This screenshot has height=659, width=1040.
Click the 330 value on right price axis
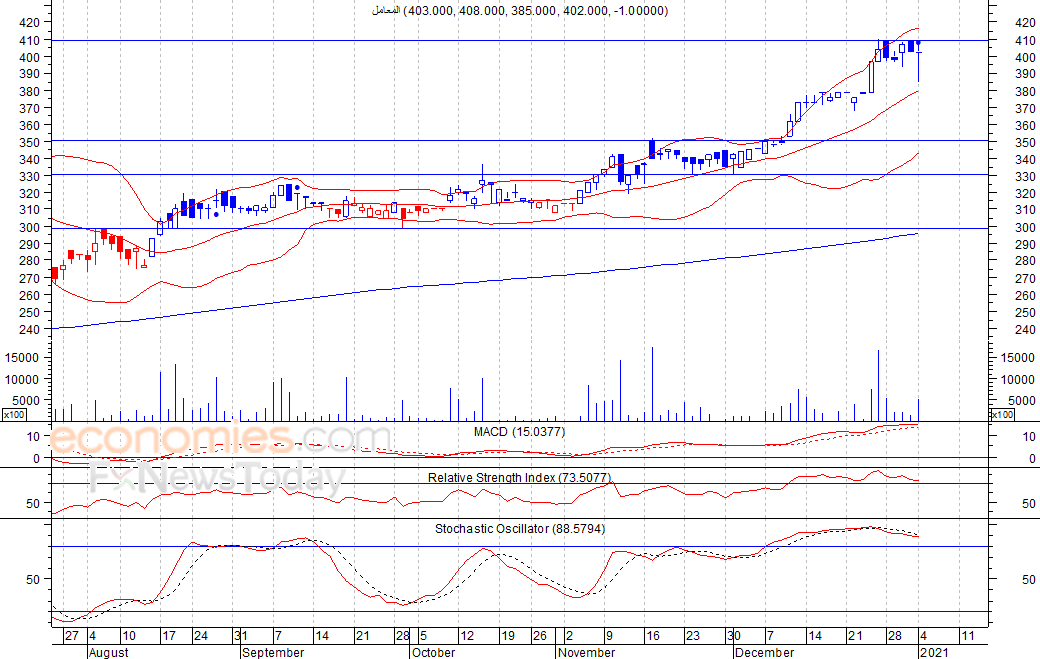[1025, 177]
